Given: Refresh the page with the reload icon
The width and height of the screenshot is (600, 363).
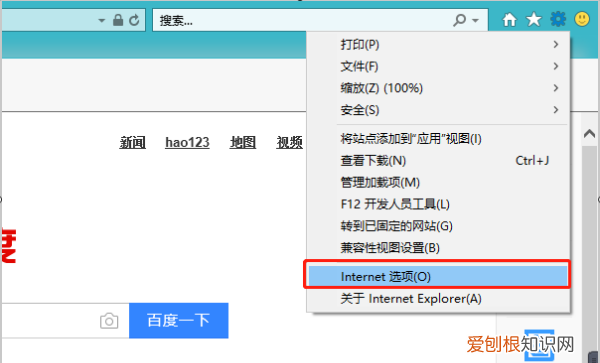Looking at the screenshot, I should (x=134, y=20).
